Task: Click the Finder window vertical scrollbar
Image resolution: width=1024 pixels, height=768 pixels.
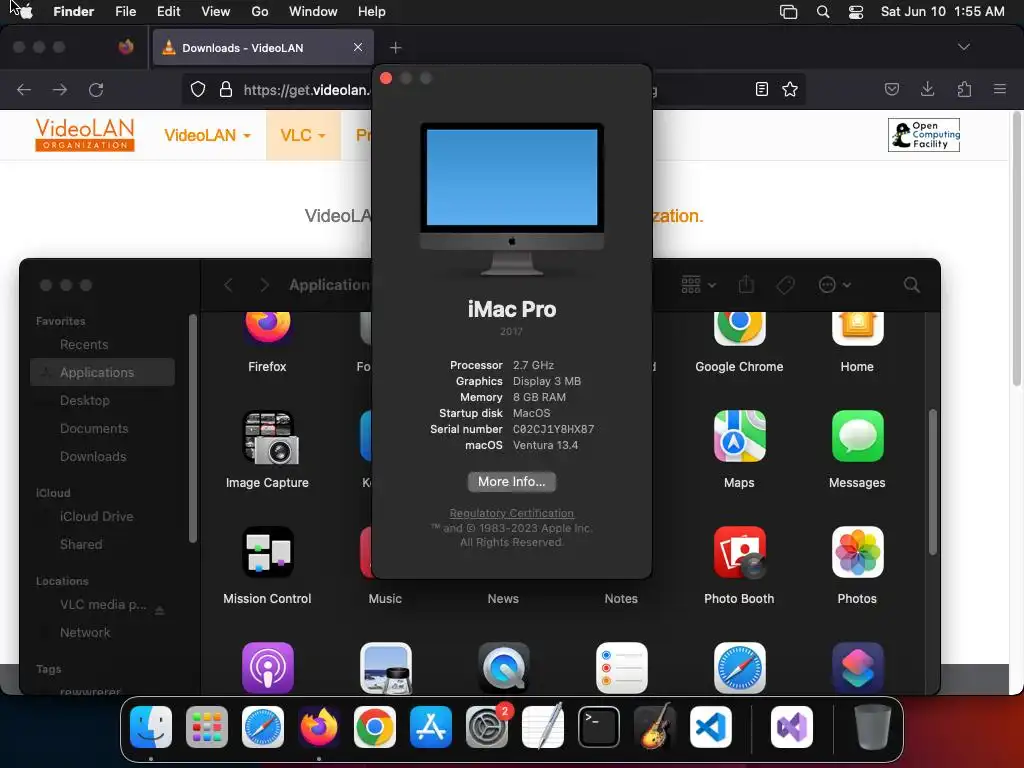Action: 933,482
